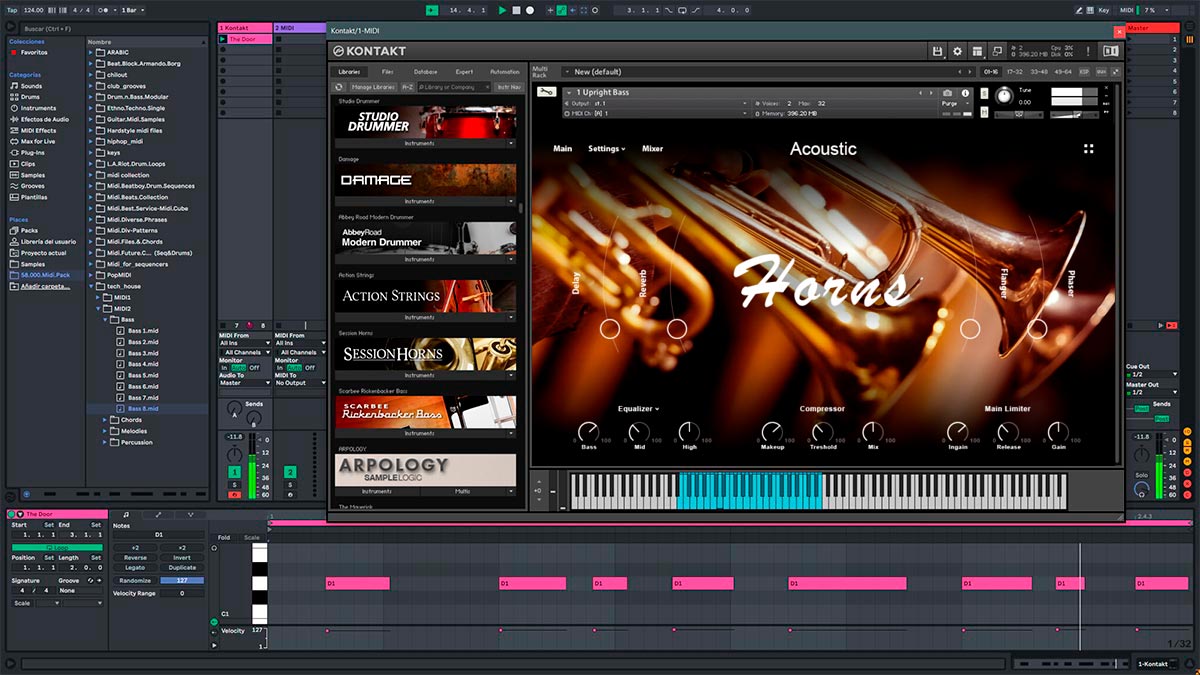Open the Upright Bass wrench edit icon

click(x=545, y=93)
